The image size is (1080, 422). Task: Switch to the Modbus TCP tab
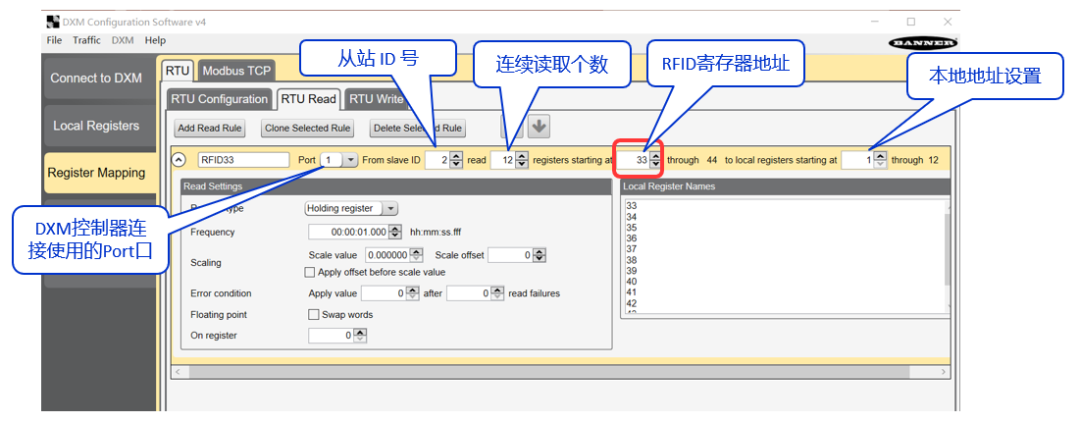(235, 71)
